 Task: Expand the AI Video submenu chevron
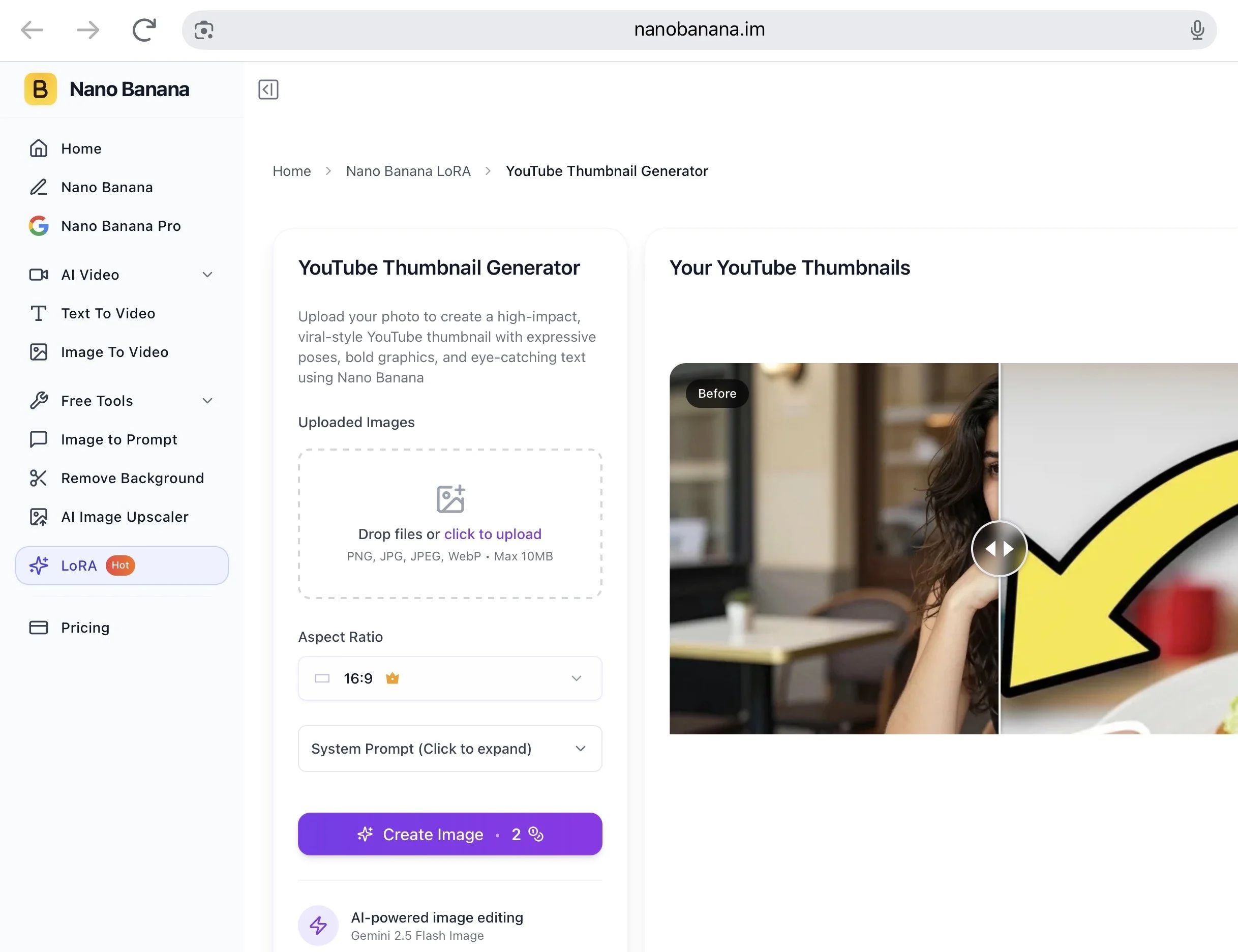[x=207, y=275]
